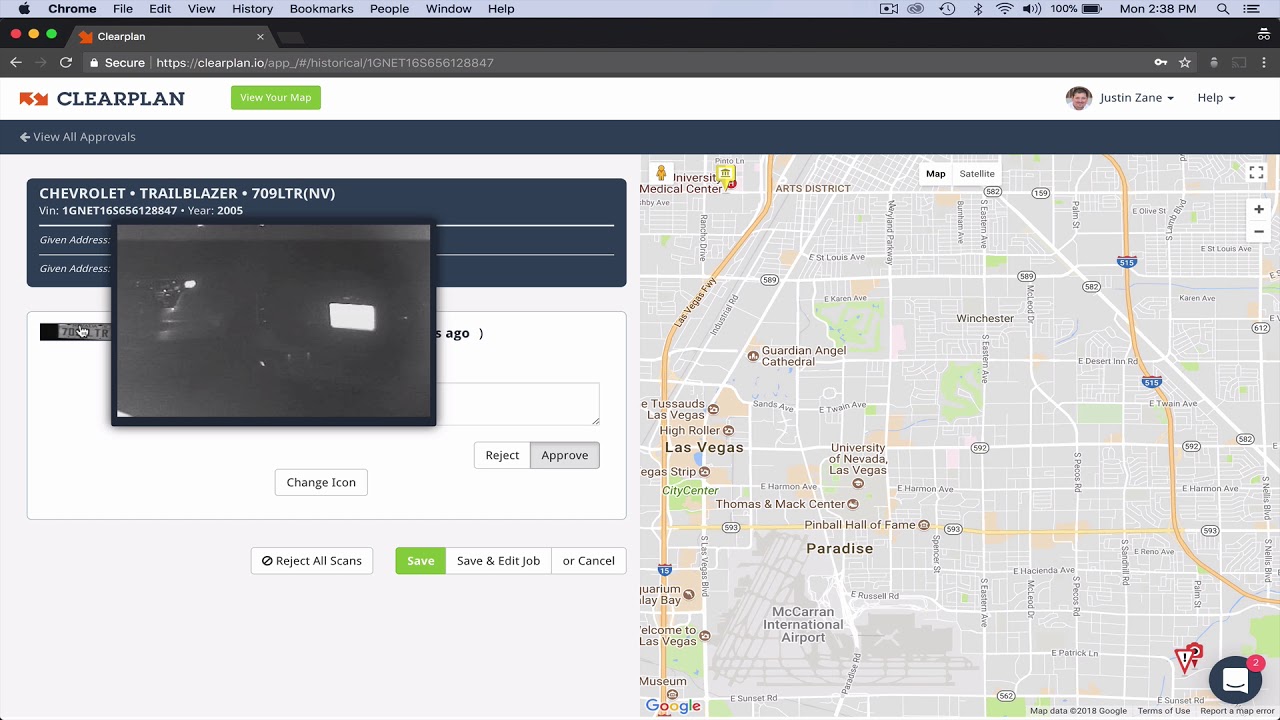Click Justin Zane's profile avatar

tap(1078, 98)
